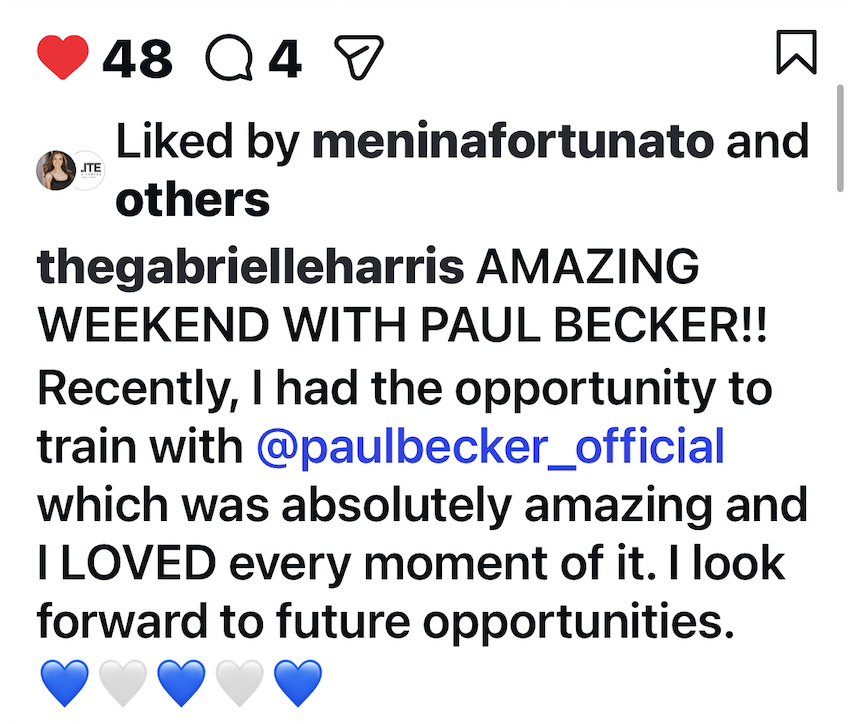Click the "Liked by" text

click(208, 143)
